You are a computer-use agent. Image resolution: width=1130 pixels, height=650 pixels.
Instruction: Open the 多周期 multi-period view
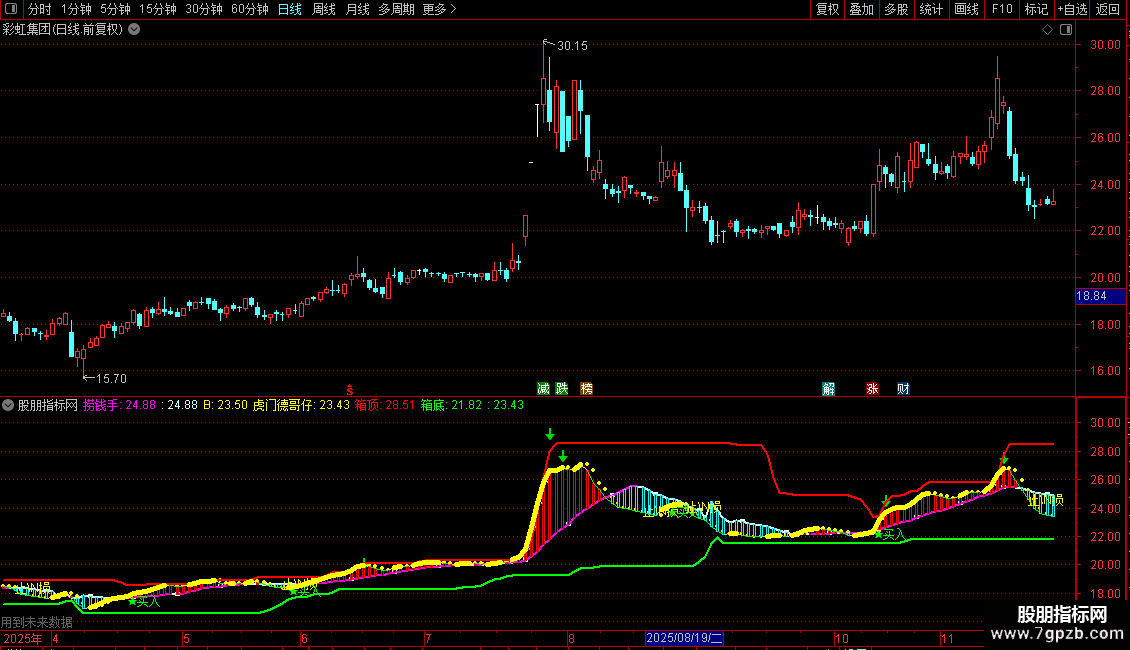pyautogui.click(x=396, y=9)
